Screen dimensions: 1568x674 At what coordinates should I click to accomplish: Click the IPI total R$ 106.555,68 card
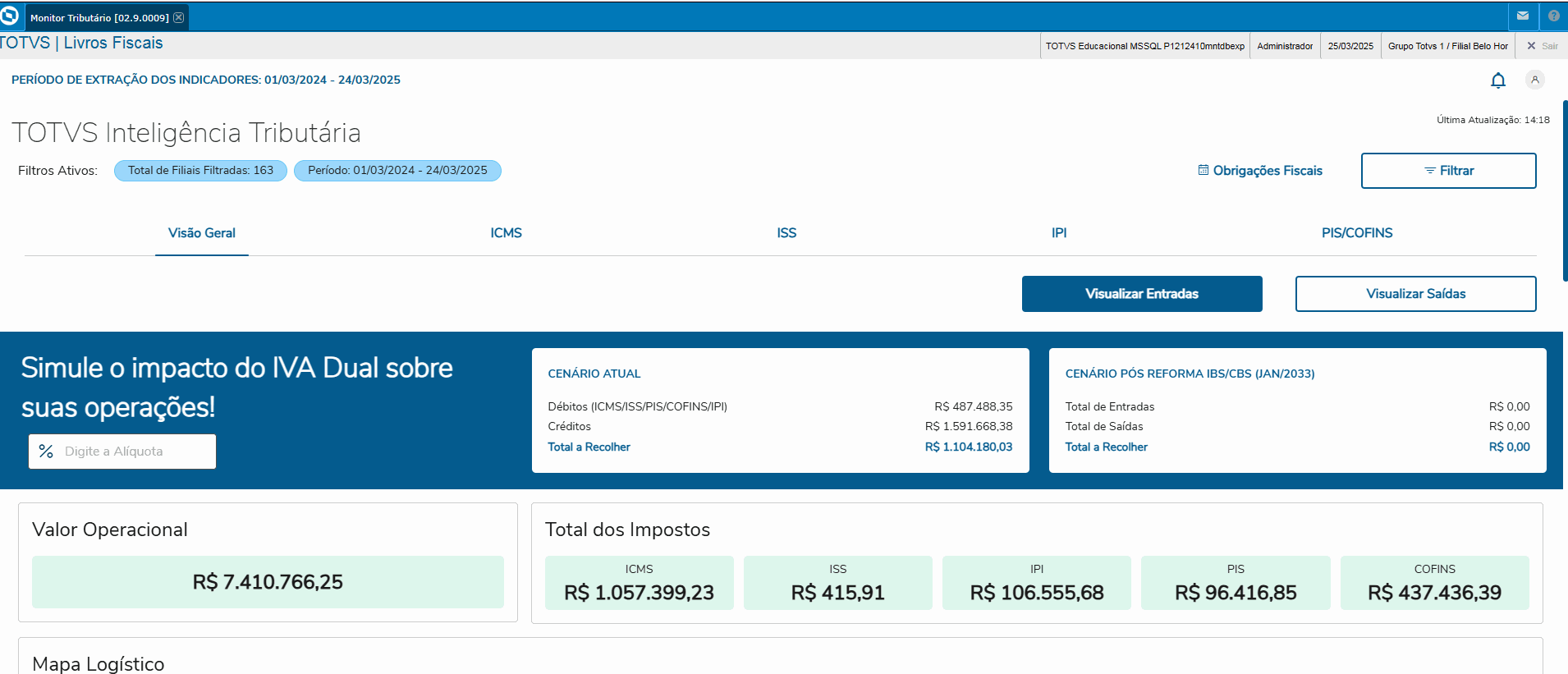(x=1037, y=583)
